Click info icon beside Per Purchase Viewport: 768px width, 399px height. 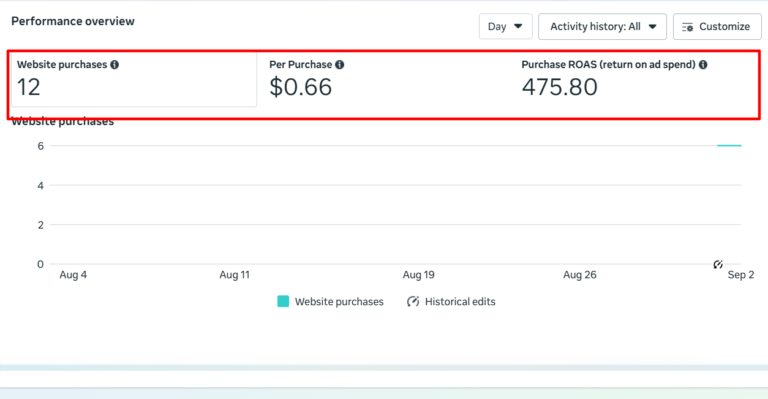click(339, 65)
